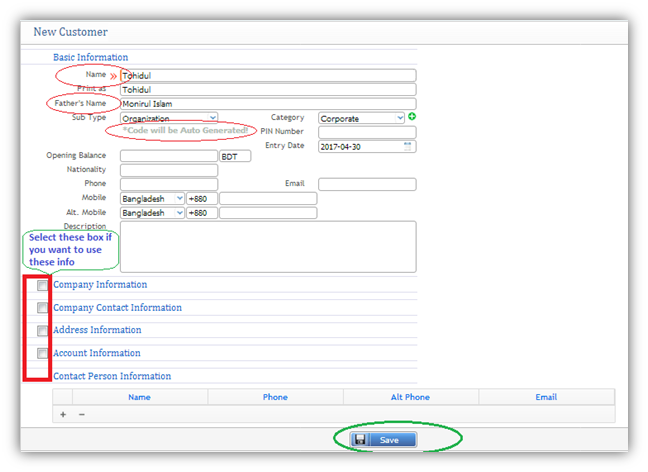Enable the Company Contact Information checkbox
The height and width of the screenshot is (472, 648).
[42, 308]
